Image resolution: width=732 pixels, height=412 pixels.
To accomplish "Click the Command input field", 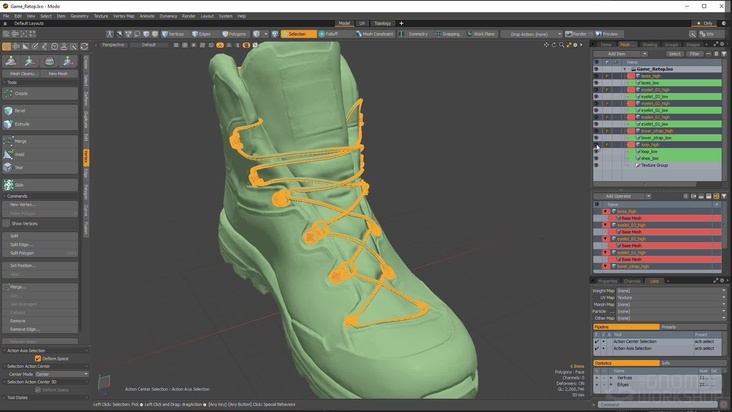I will (658, 405).
